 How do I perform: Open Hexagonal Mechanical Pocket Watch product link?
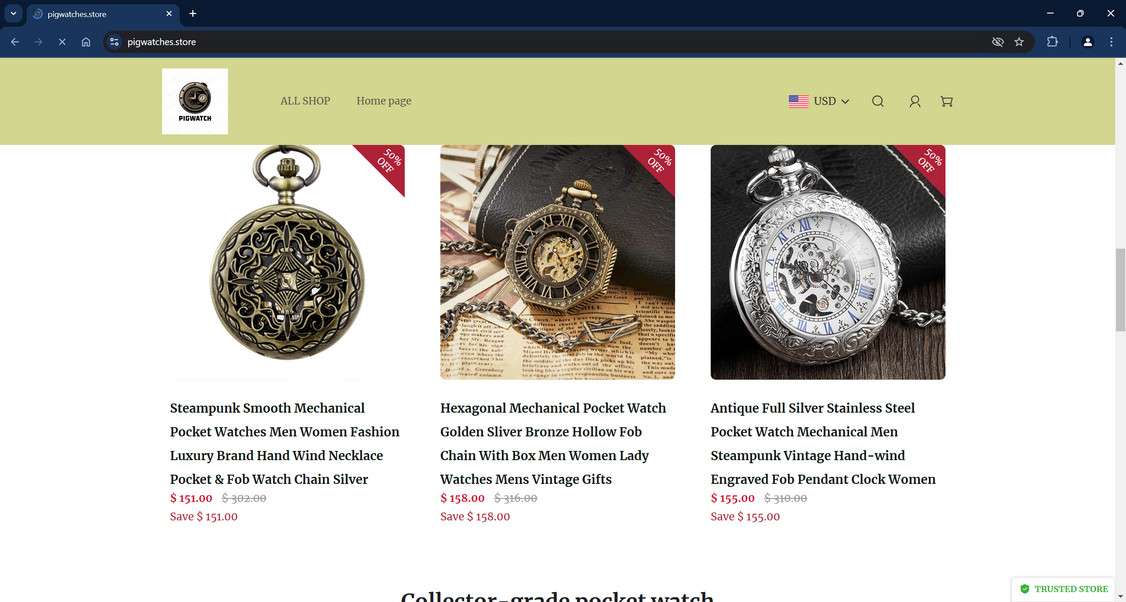click(553, 443)
